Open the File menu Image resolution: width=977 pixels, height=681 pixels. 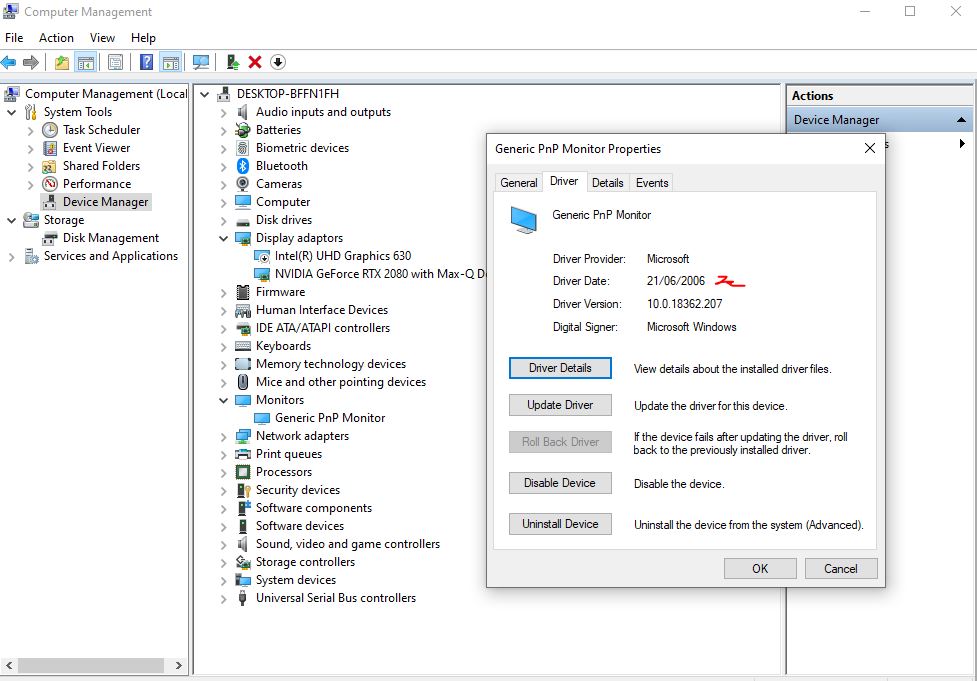tap(14, 37)
